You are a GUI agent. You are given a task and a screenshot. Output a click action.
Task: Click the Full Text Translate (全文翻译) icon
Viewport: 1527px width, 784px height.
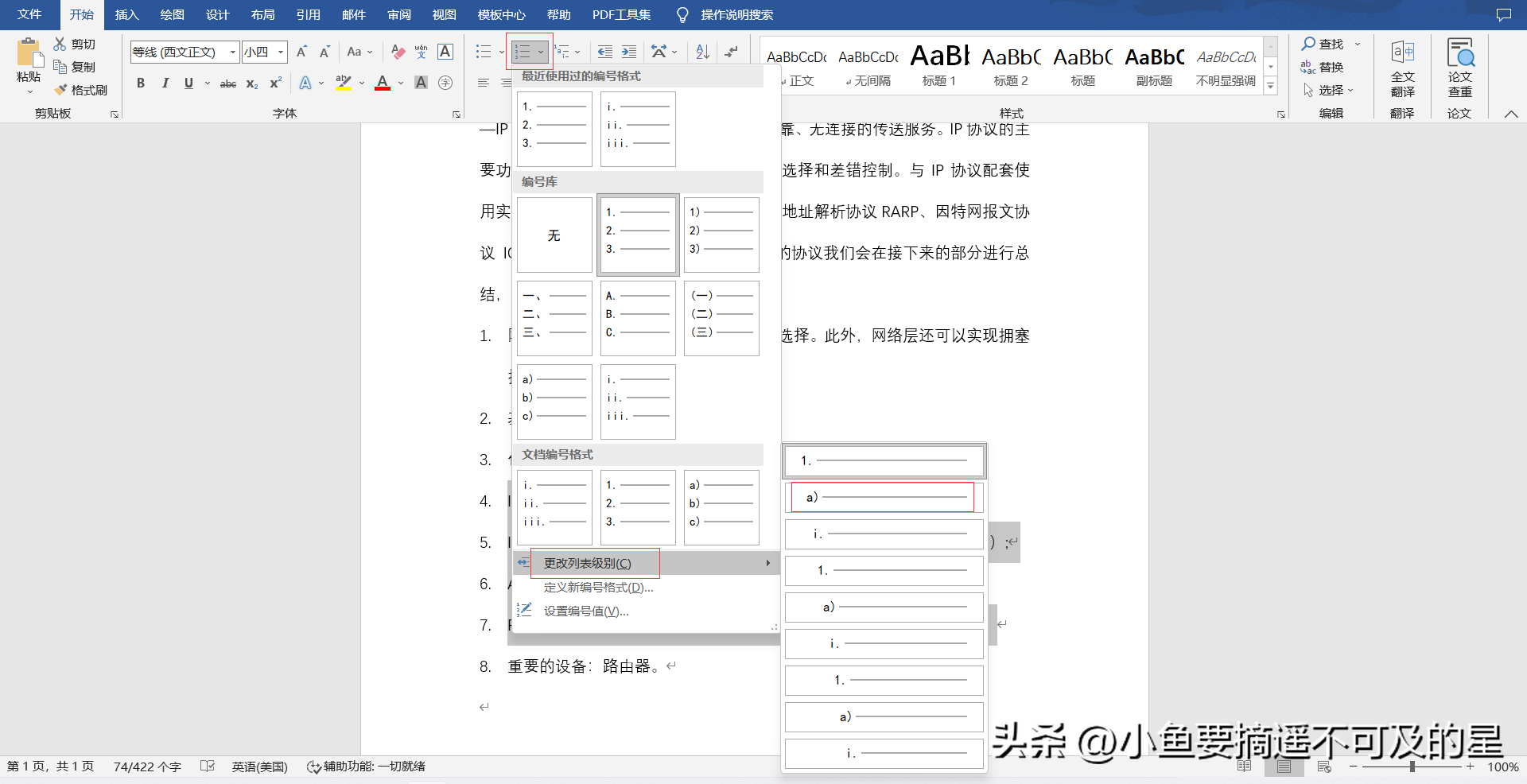coord(1402,68)
